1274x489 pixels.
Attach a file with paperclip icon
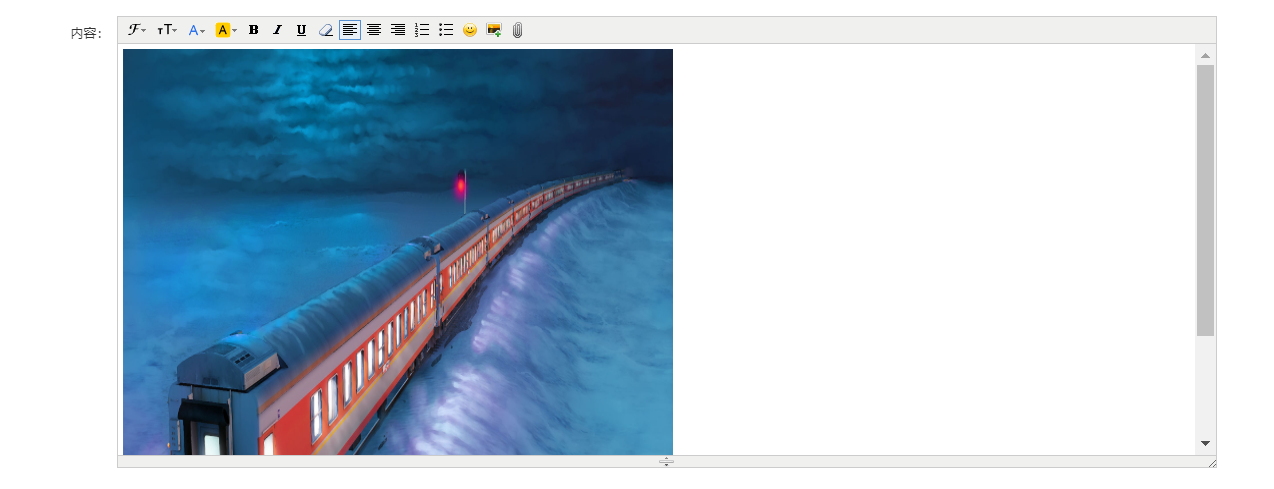click(x=517, y=30)
